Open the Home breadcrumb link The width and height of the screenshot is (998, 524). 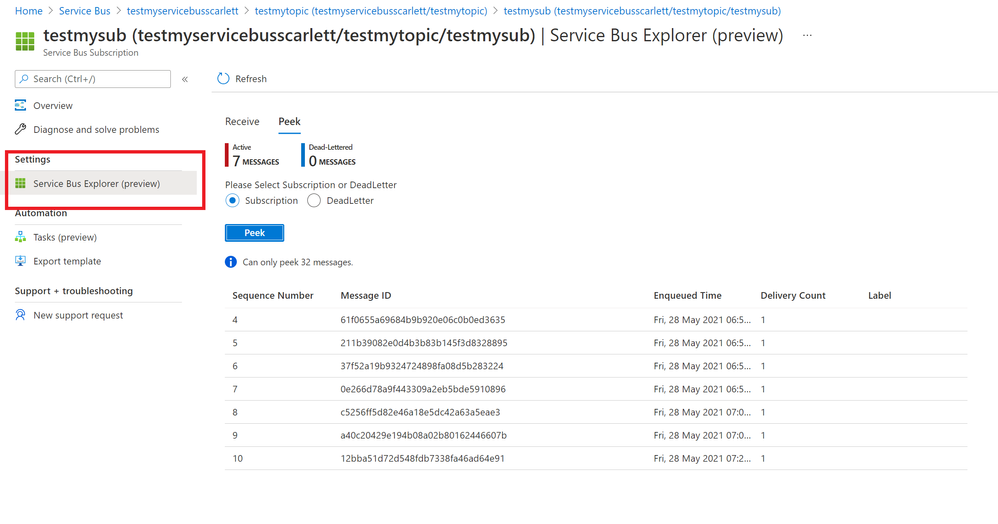[x=28, y=11]
